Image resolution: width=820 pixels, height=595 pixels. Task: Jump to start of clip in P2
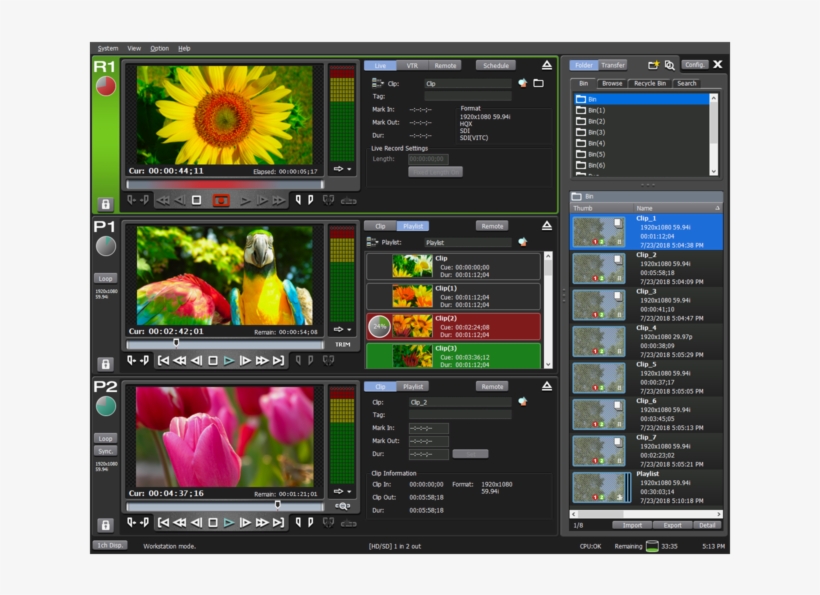(163, 522)
